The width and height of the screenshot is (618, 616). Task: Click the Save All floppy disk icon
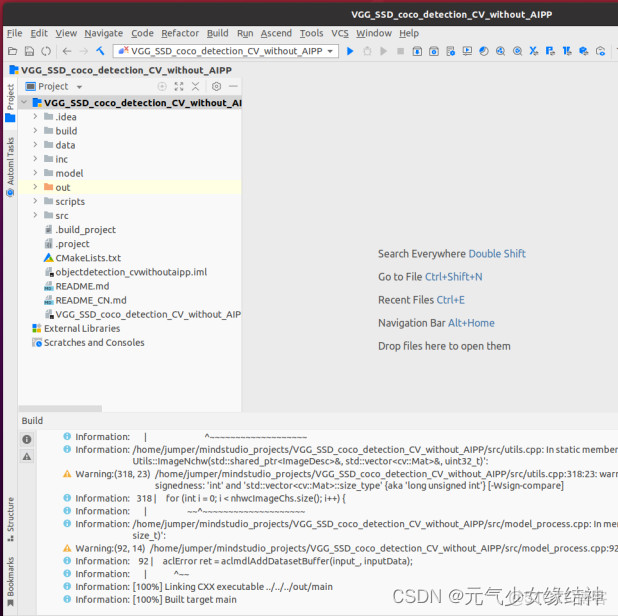coord(30,51)
